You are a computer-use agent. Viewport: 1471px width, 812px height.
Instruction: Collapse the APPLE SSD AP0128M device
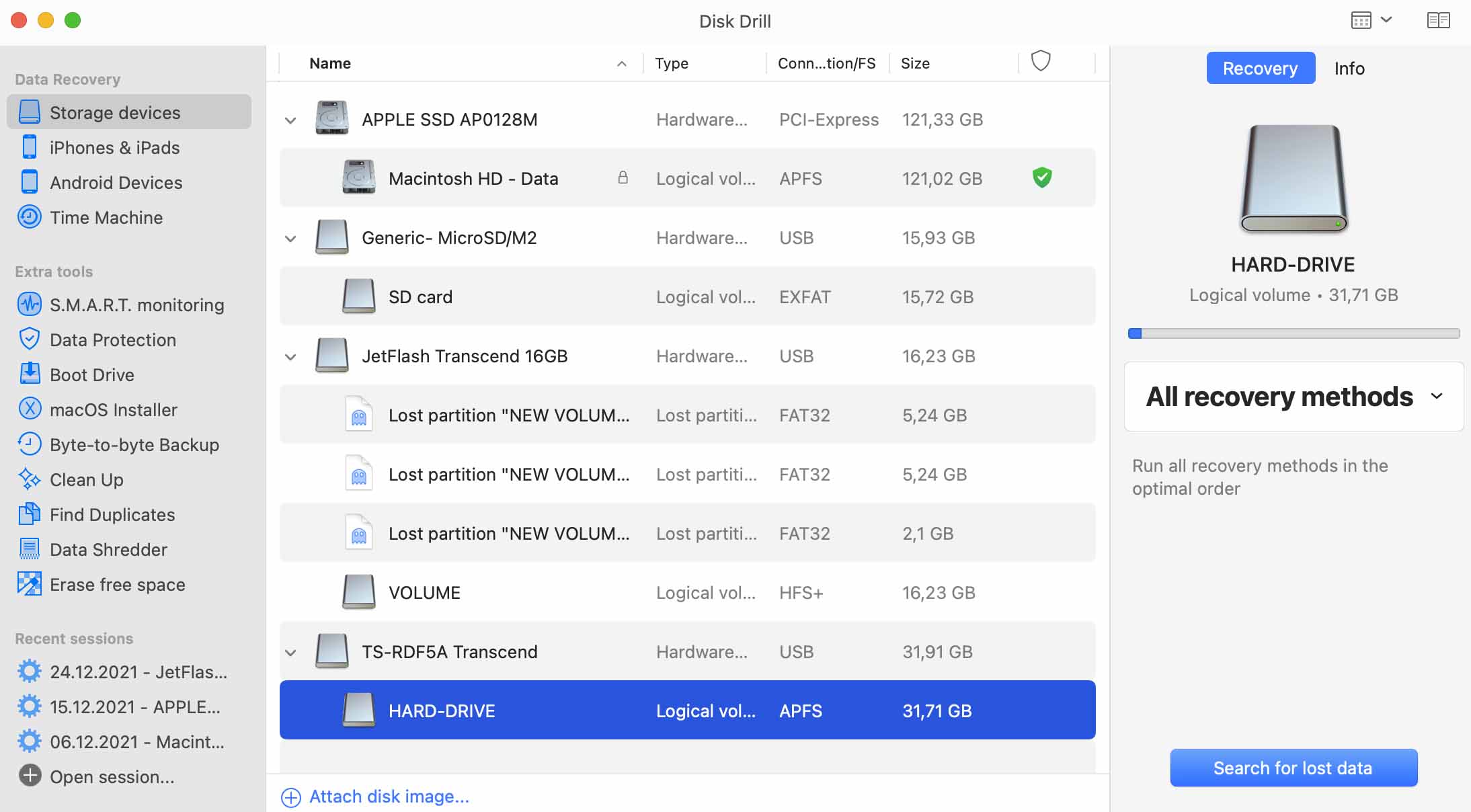(x=290, y=120)
